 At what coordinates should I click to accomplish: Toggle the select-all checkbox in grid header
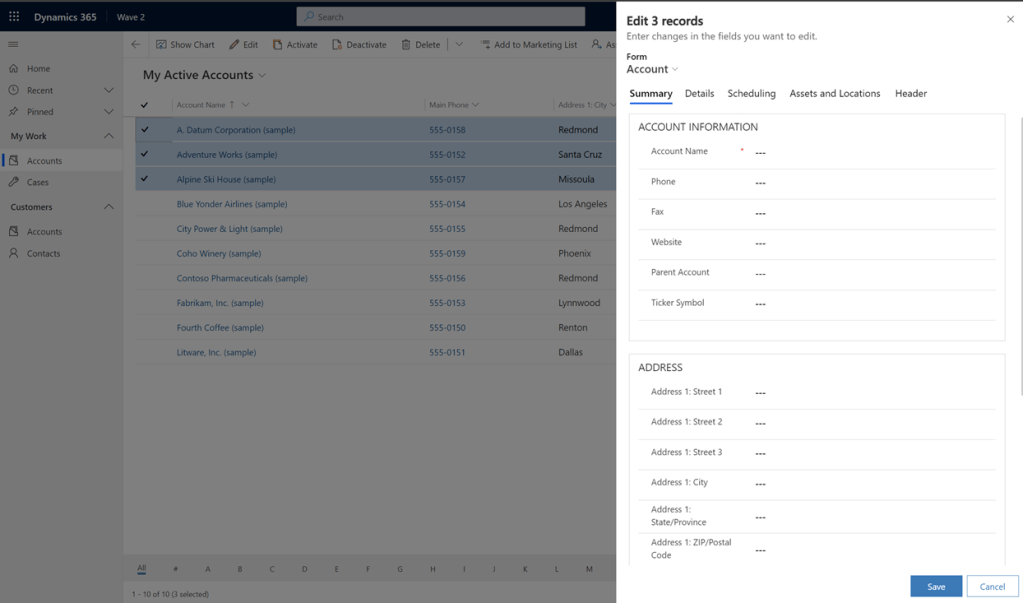[145, 105]
